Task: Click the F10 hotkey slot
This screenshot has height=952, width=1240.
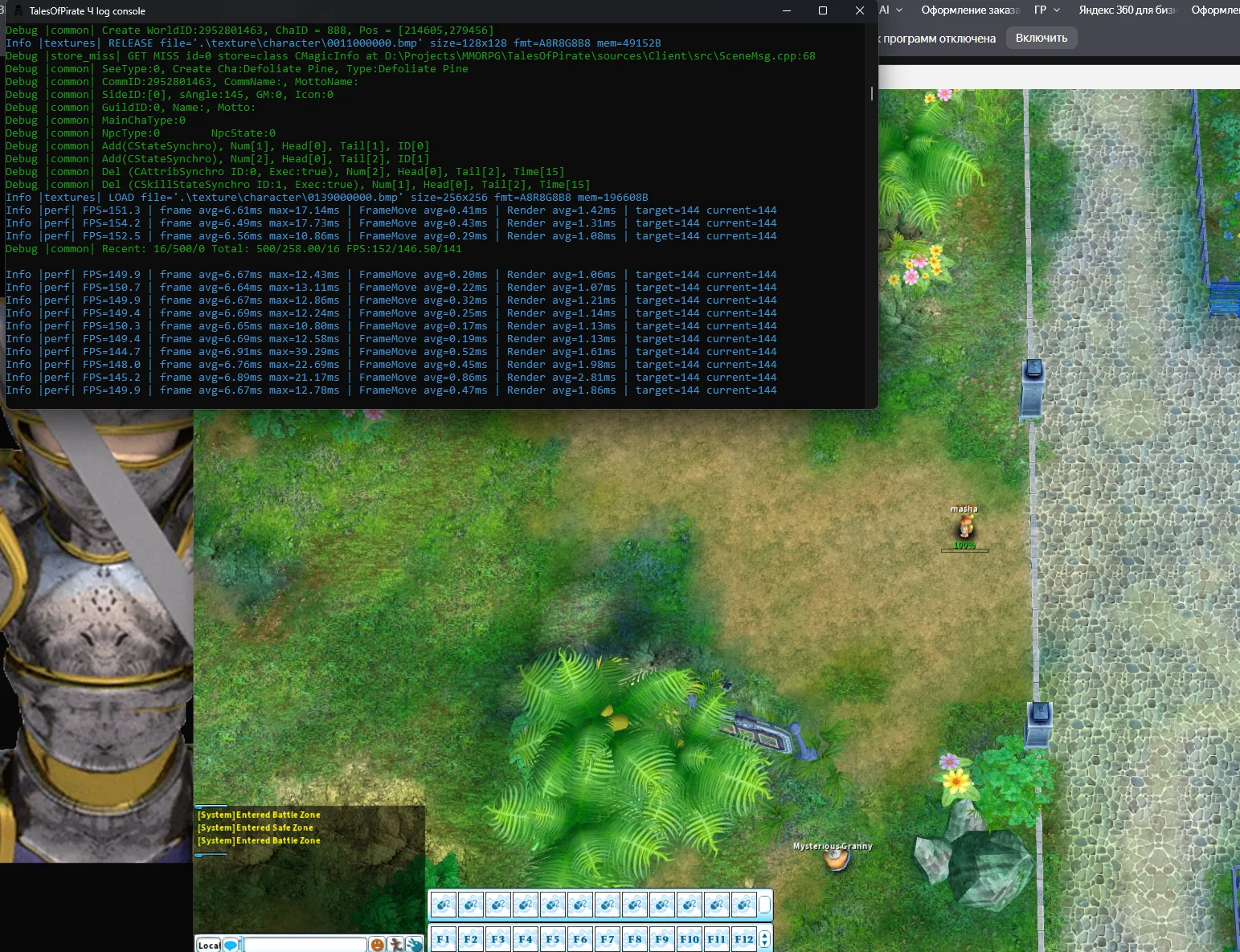Action: click(690, 938)
